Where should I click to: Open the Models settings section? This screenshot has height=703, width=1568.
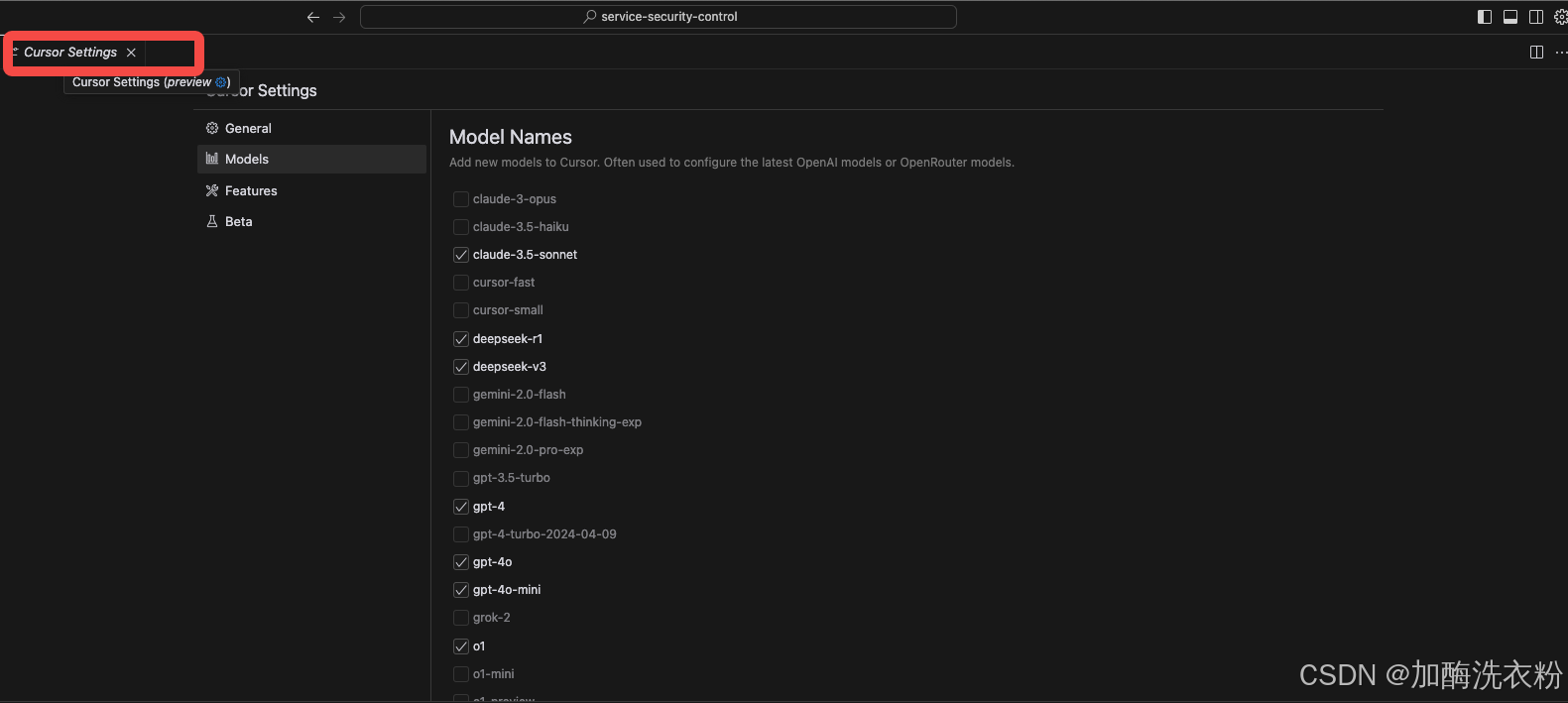click(311, 159)
